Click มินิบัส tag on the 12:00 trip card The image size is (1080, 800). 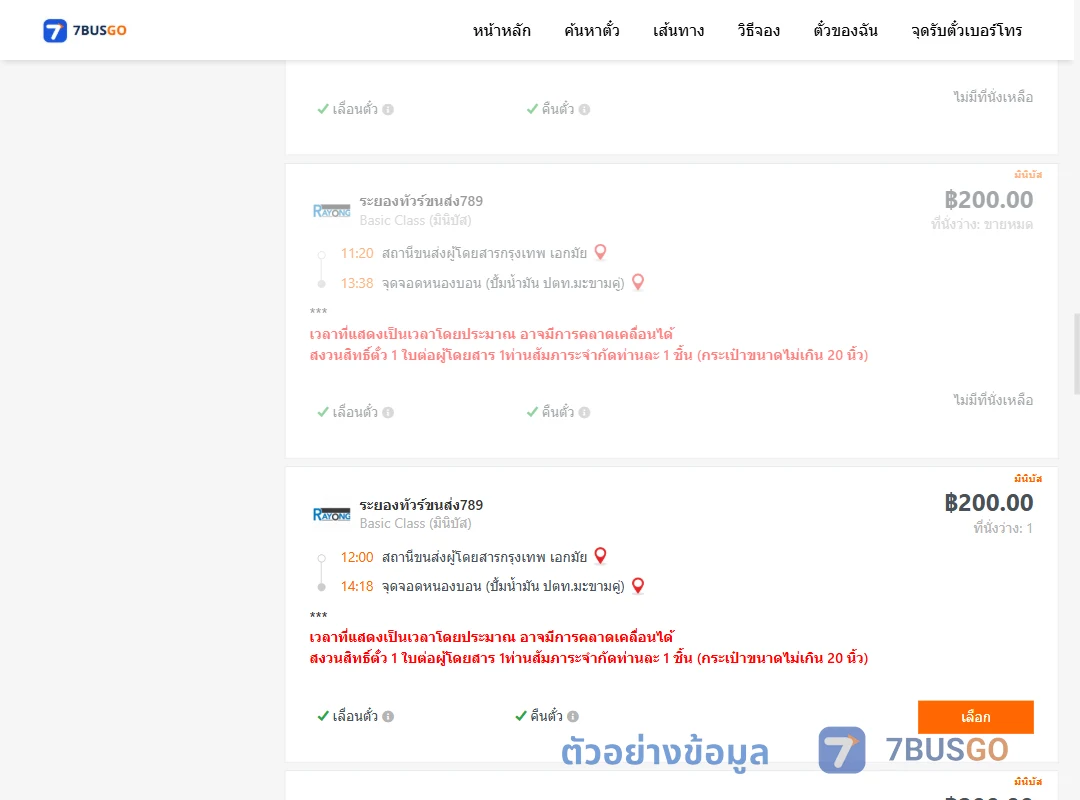tap(1028, 478)
